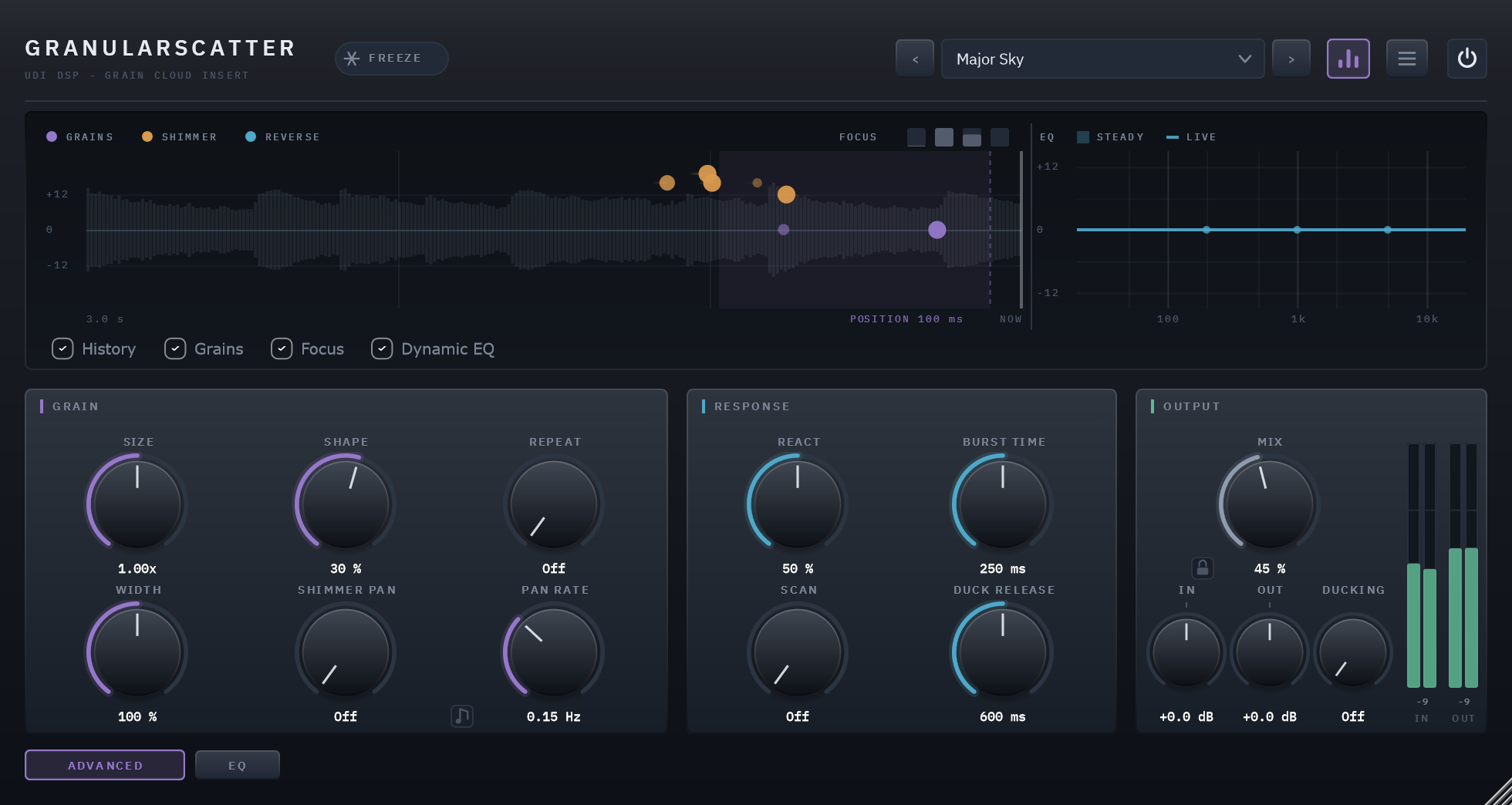Click the Duck Release knob
1512x805 pixels.
[x=1003, y=652]
